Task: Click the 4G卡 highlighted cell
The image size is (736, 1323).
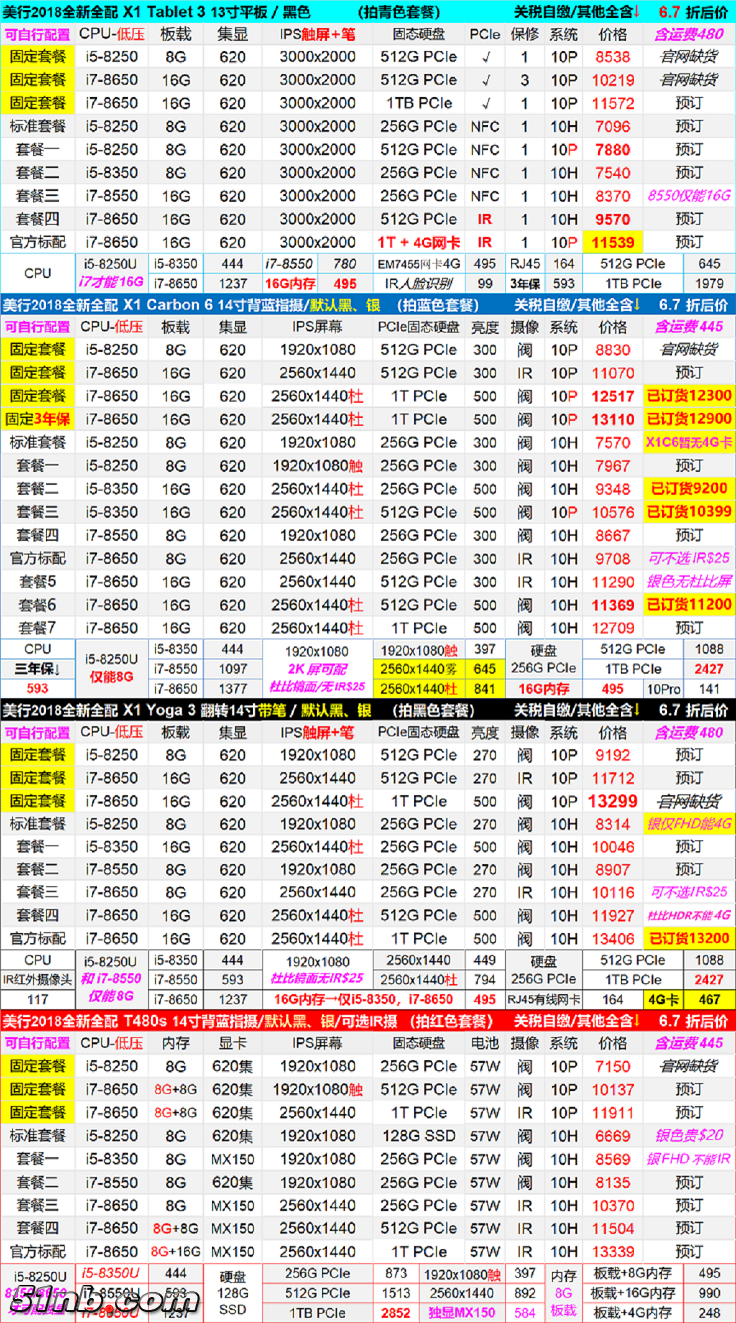Action: (662, 999)
